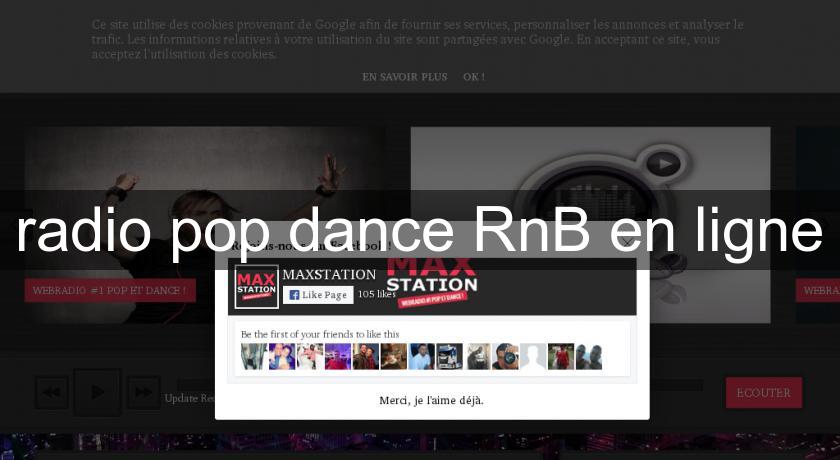
Task: Click the partially visible WEBRA label at the right edge
Action: (817, 291)
